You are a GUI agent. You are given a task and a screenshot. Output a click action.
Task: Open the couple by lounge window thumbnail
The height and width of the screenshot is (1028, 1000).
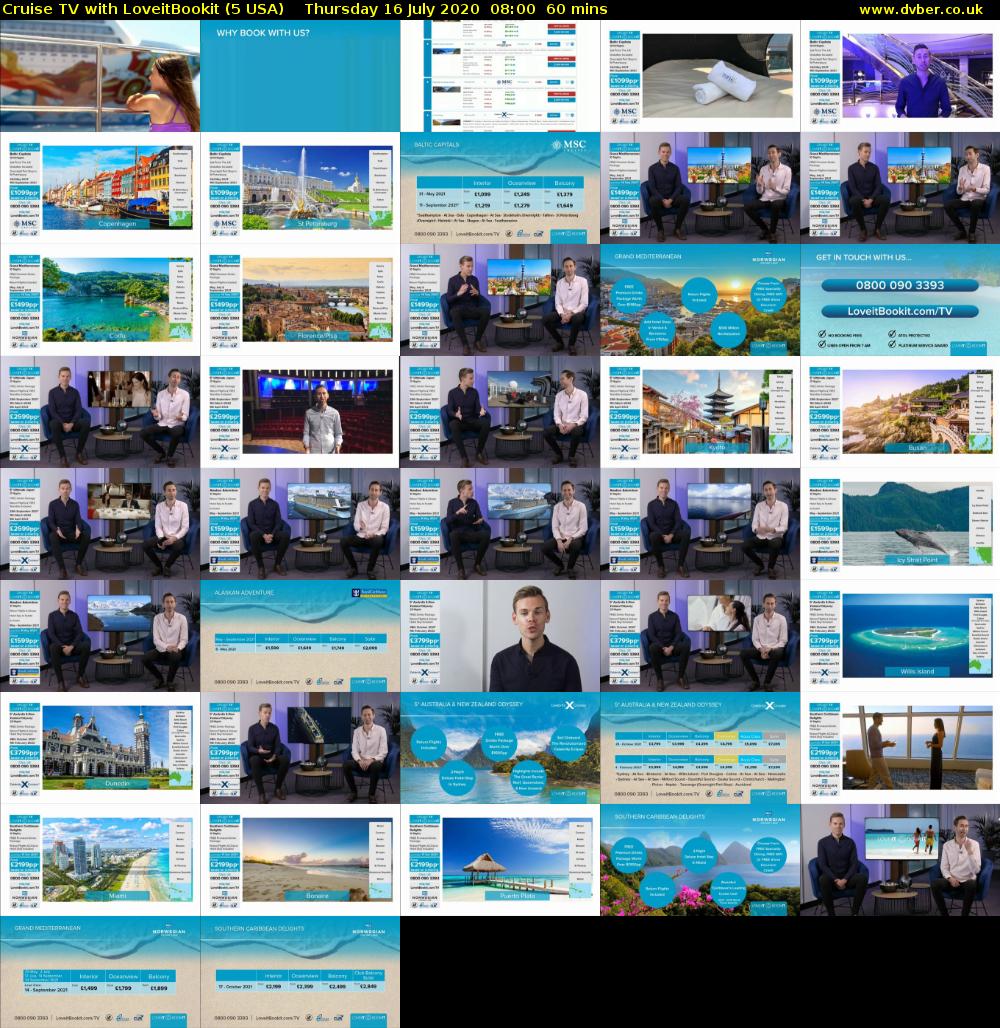(900, 748)
